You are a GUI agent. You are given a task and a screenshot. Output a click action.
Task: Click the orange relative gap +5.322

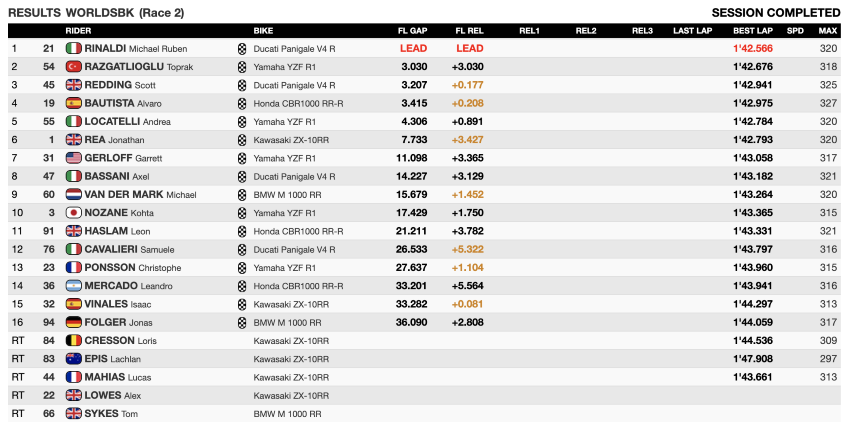(467, 249)
